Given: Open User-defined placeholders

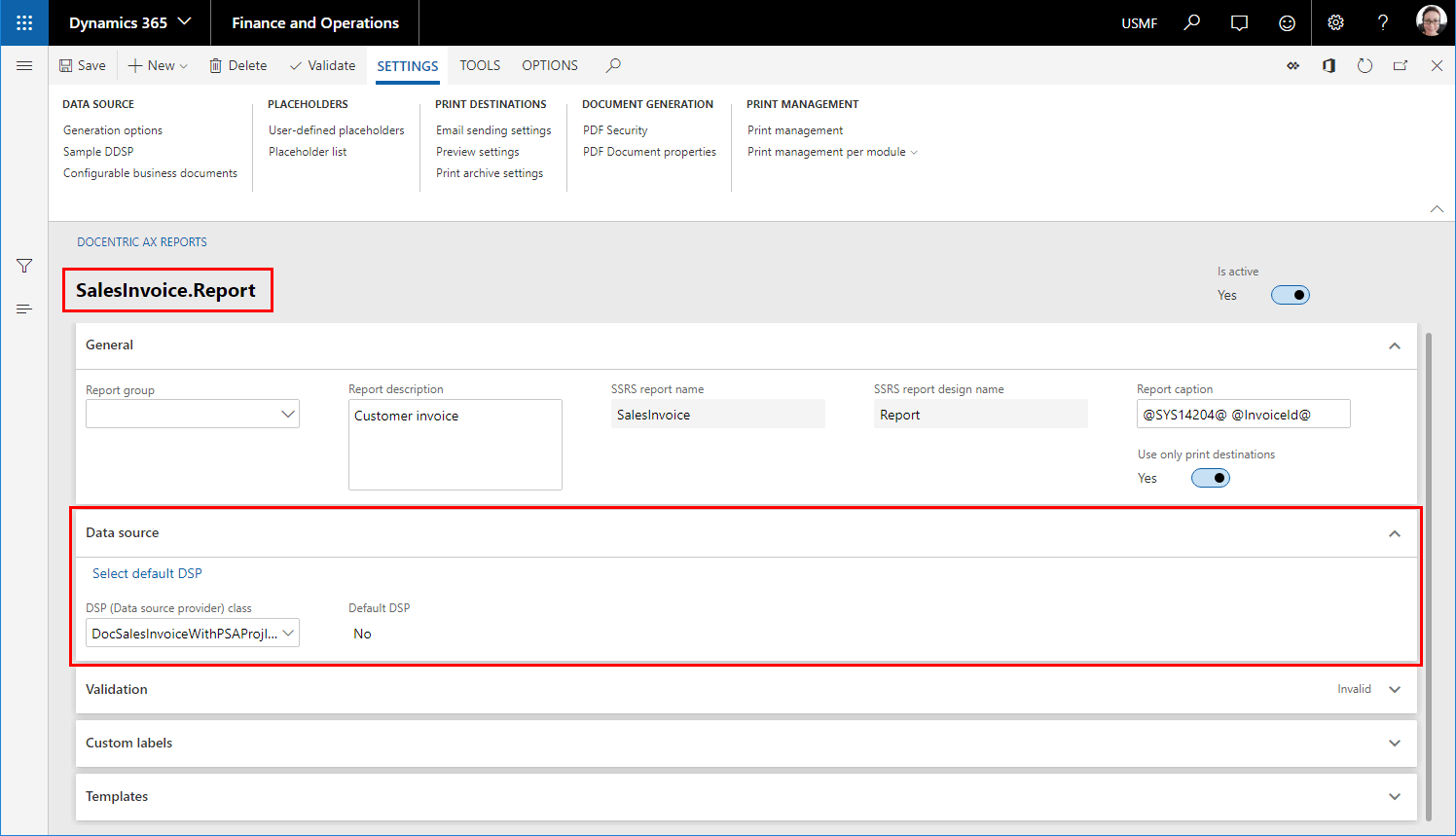Looking at the screenshot, I should [337, 130].
